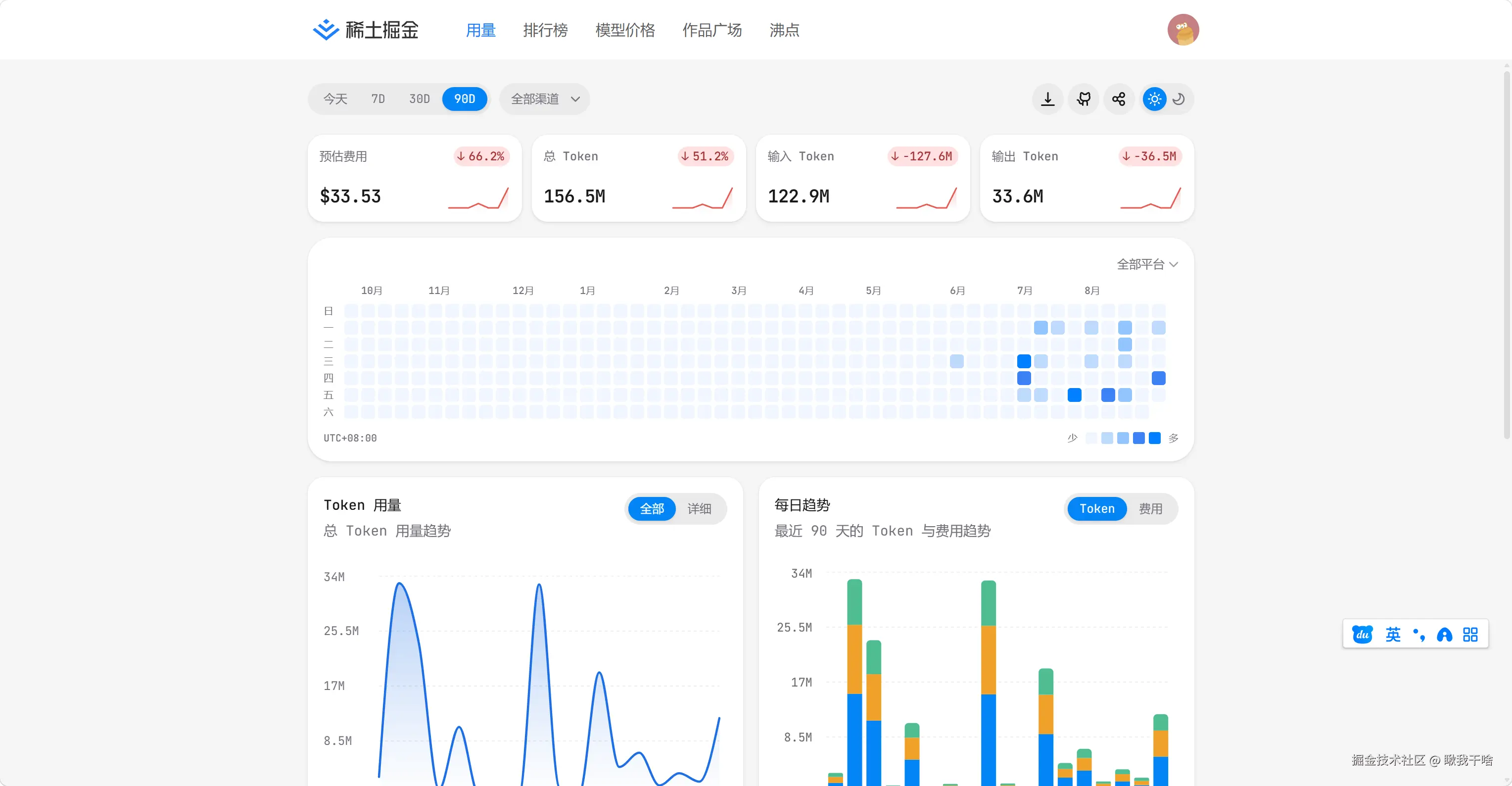Select the 今天 time range
The height and width of the screenshot is (786, 1512).
[335, 98]
